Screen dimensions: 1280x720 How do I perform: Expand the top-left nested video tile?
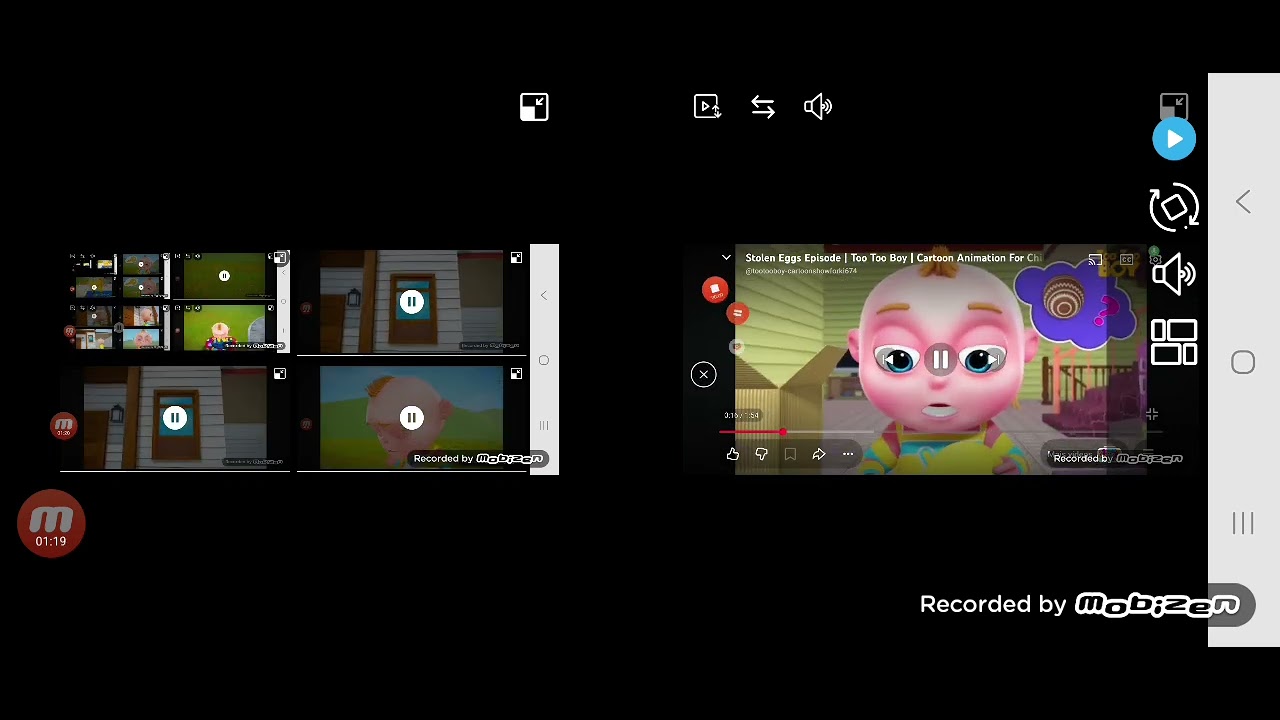tap(281, 258)
